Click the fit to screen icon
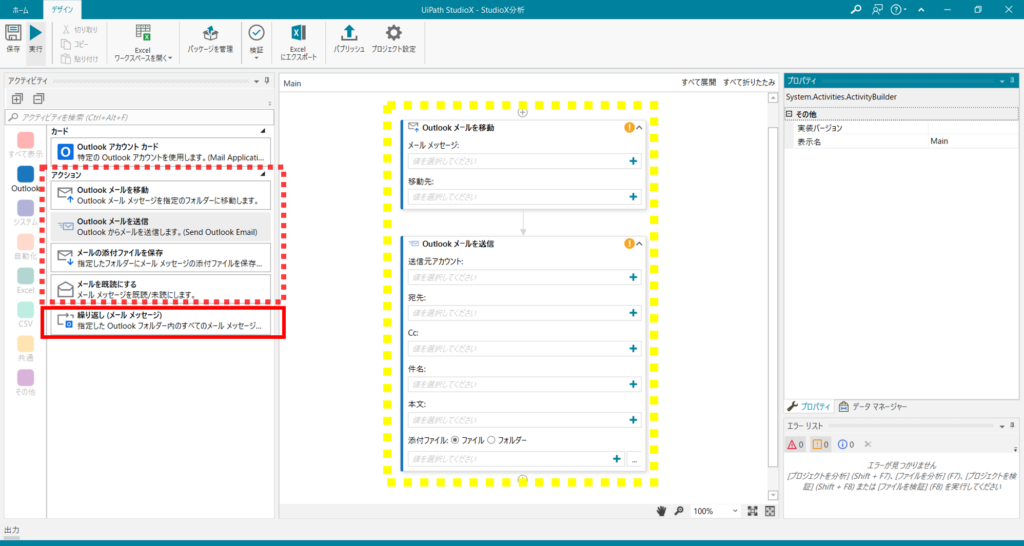This screenshot has width=1024, height=546. coord(753,511)
